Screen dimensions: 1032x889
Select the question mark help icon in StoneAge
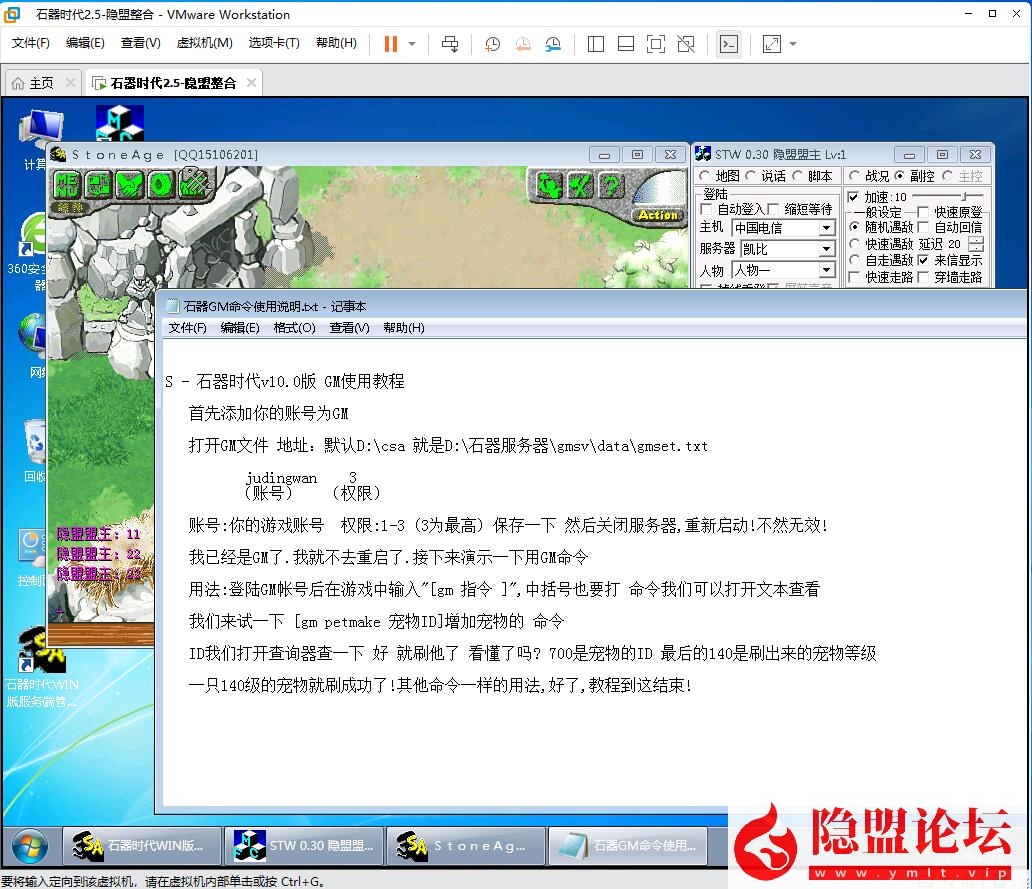[610, 186]
